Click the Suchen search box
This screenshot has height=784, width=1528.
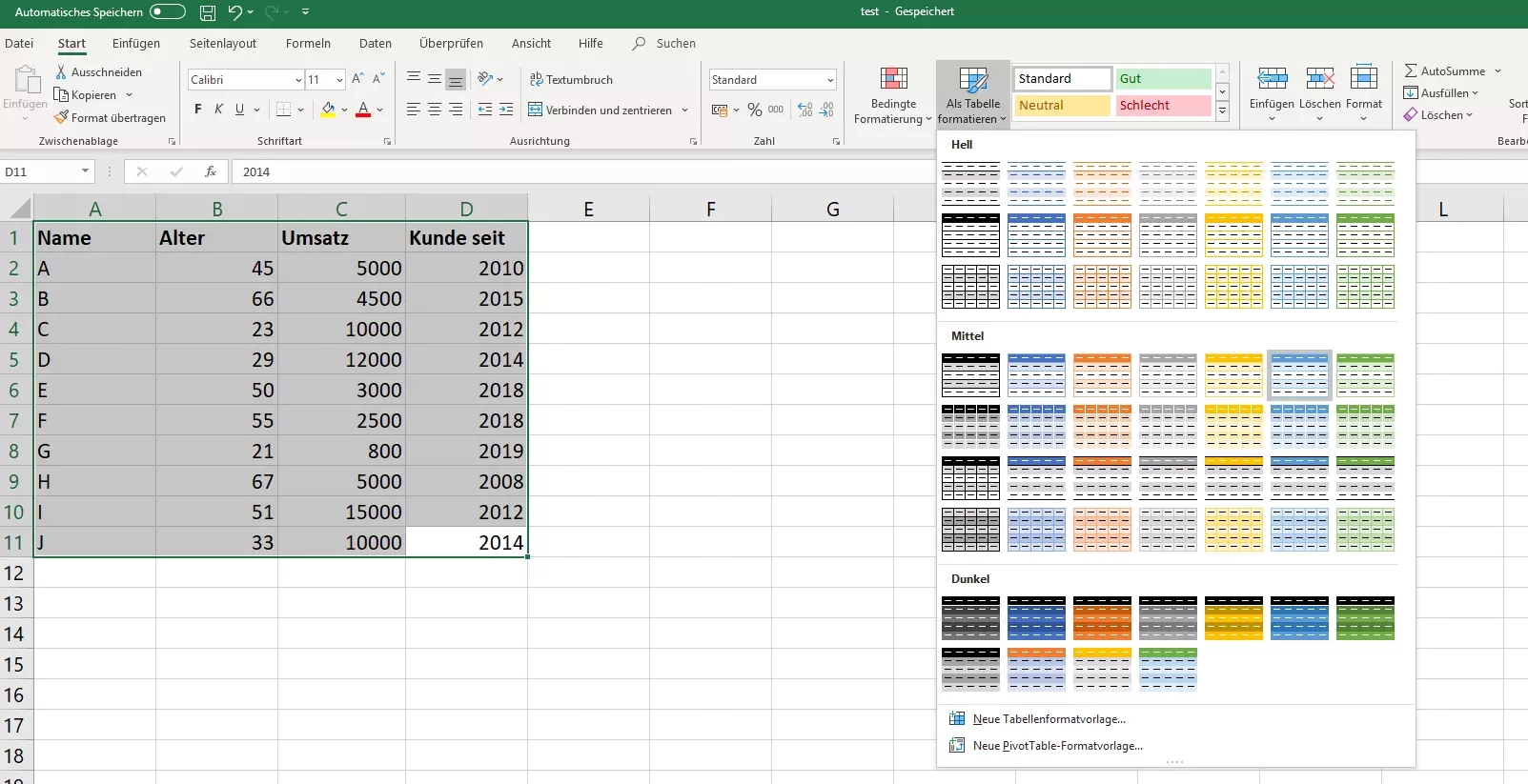click(664, 44)
